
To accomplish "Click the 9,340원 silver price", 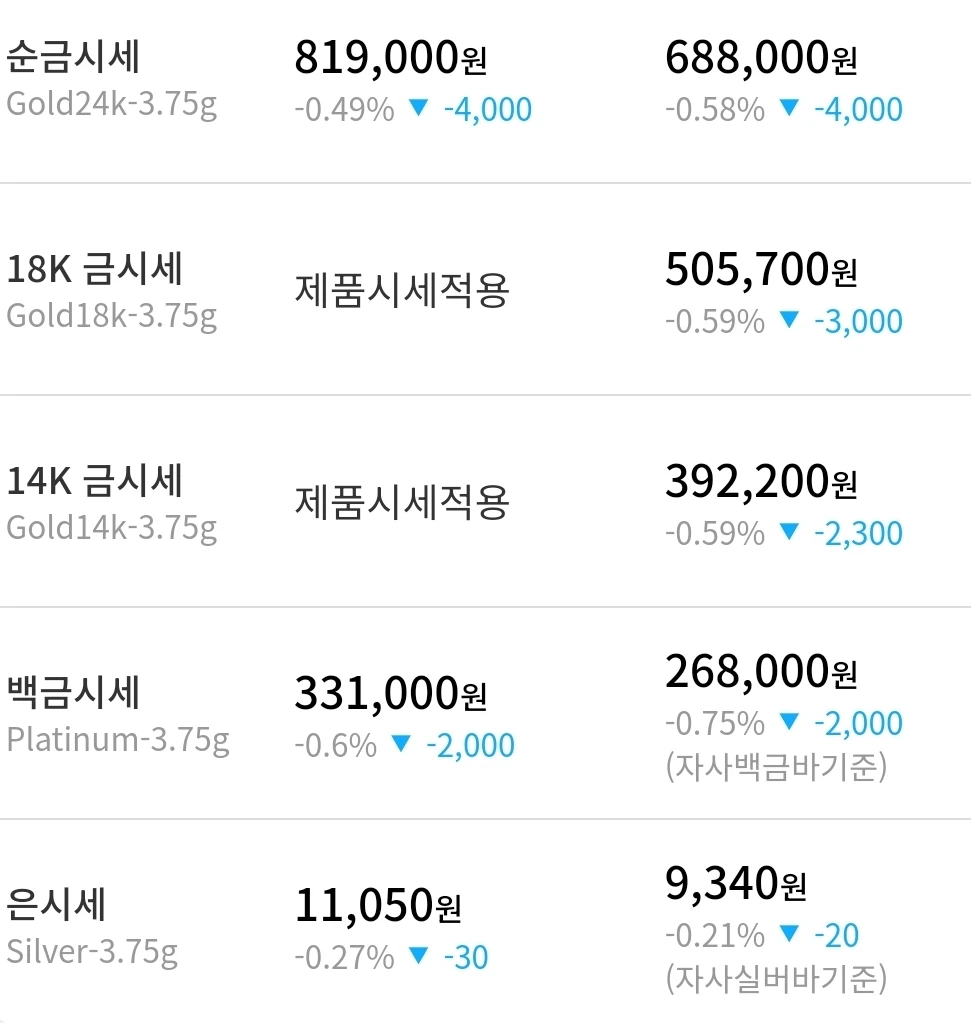I will 735,883.
